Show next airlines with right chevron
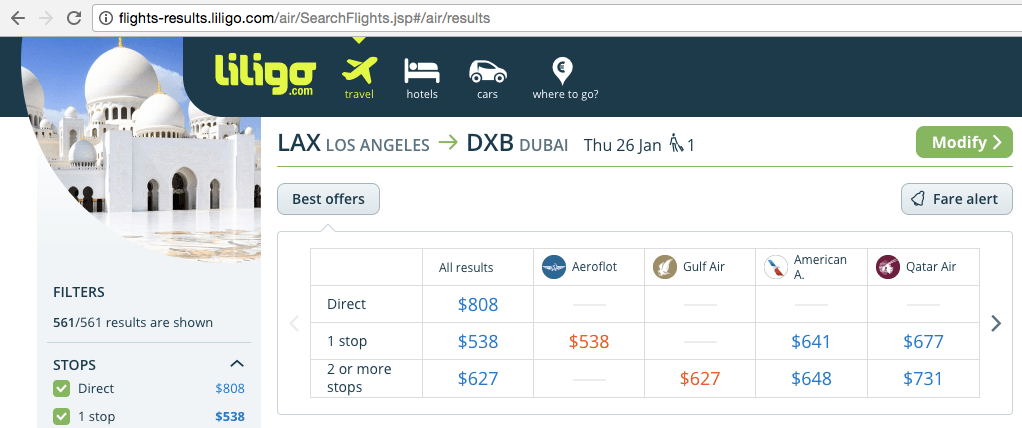Image resolution: width=1022 pixels, height=428 pixels. coord(995,323)
